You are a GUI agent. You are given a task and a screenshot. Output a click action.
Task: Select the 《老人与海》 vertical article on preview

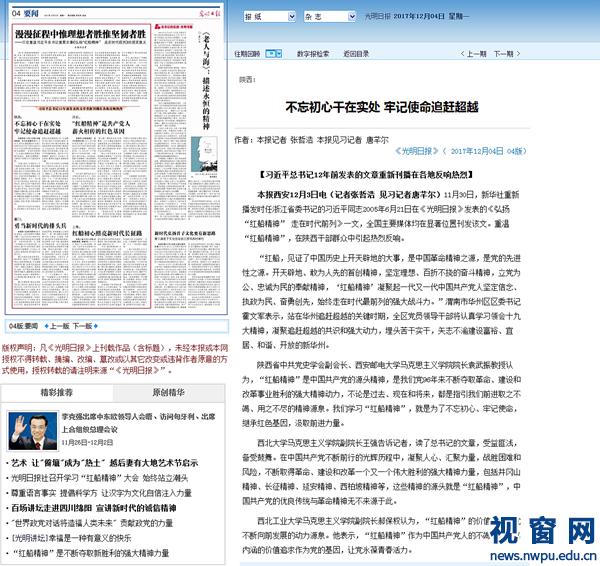206,80
